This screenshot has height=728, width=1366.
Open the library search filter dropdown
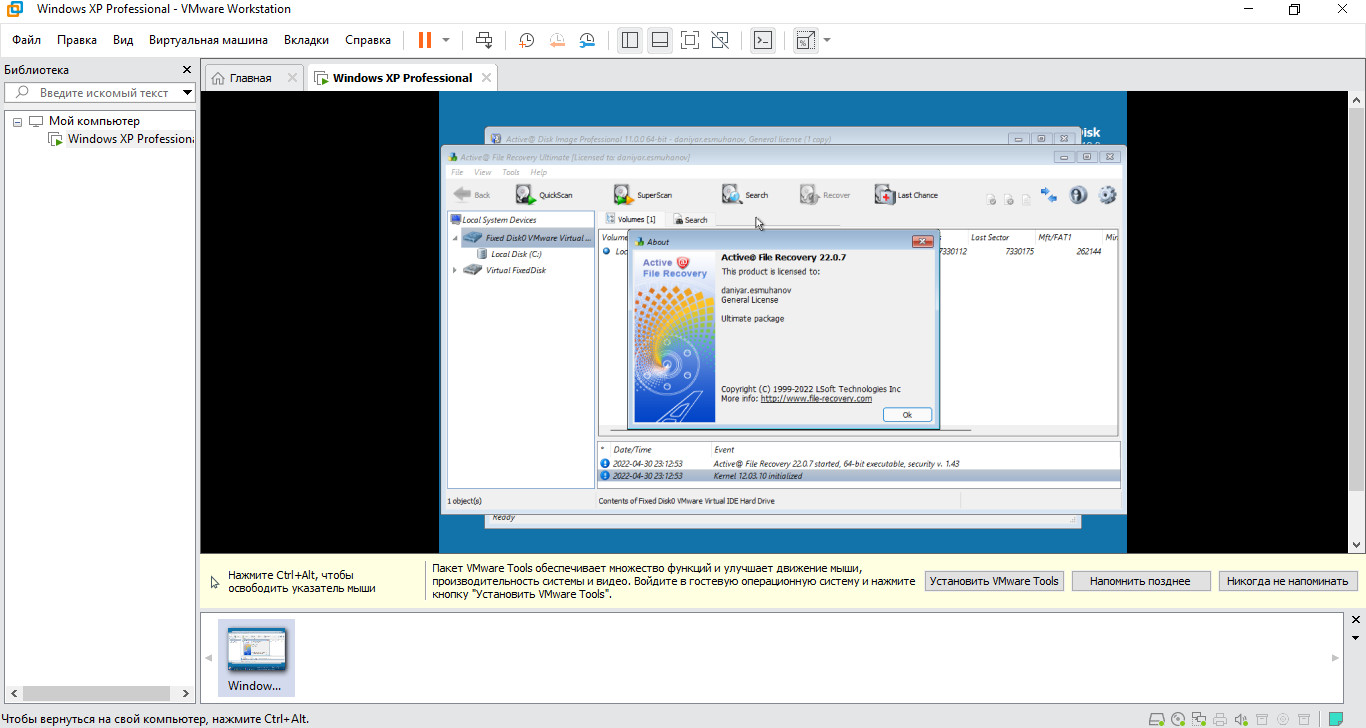coord(187,92)
